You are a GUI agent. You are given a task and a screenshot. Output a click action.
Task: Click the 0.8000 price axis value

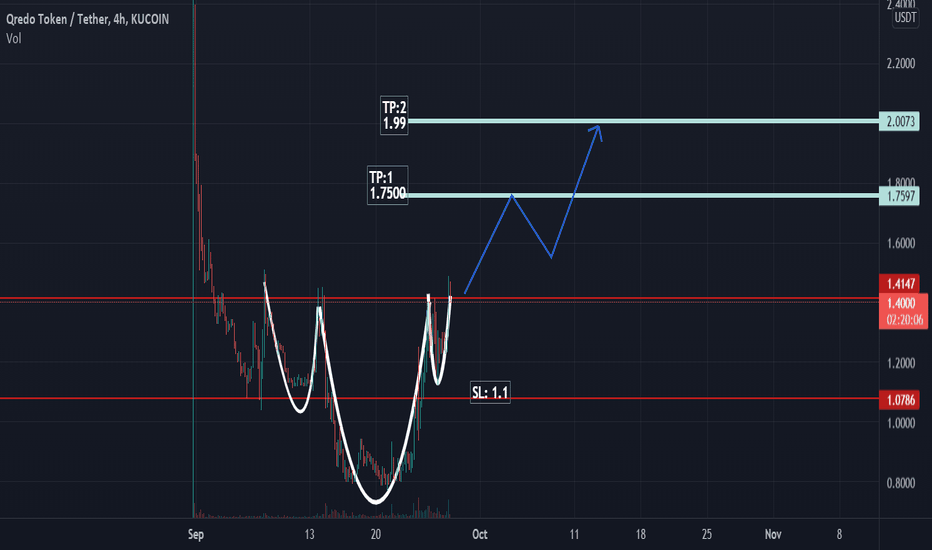(x=900, y=483)
